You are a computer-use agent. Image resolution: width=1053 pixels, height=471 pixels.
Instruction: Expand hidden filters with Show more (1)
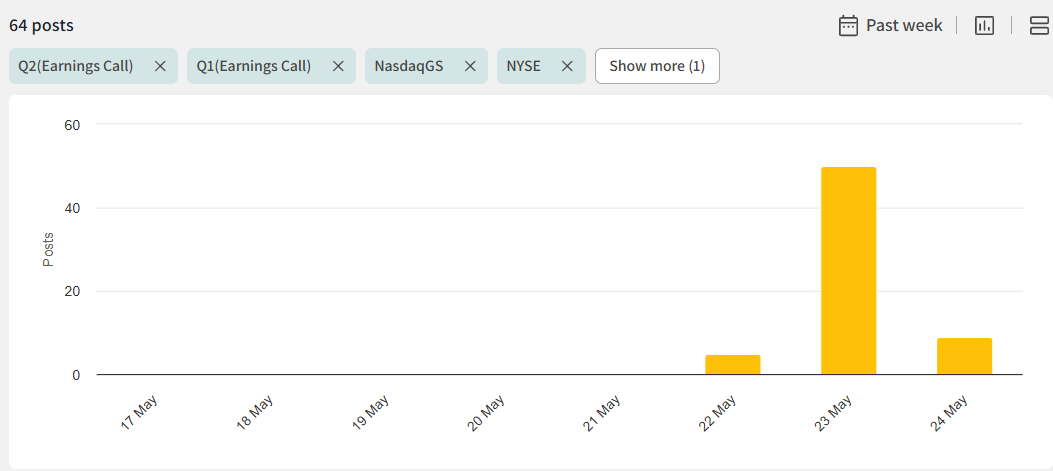tap(657, 66)
